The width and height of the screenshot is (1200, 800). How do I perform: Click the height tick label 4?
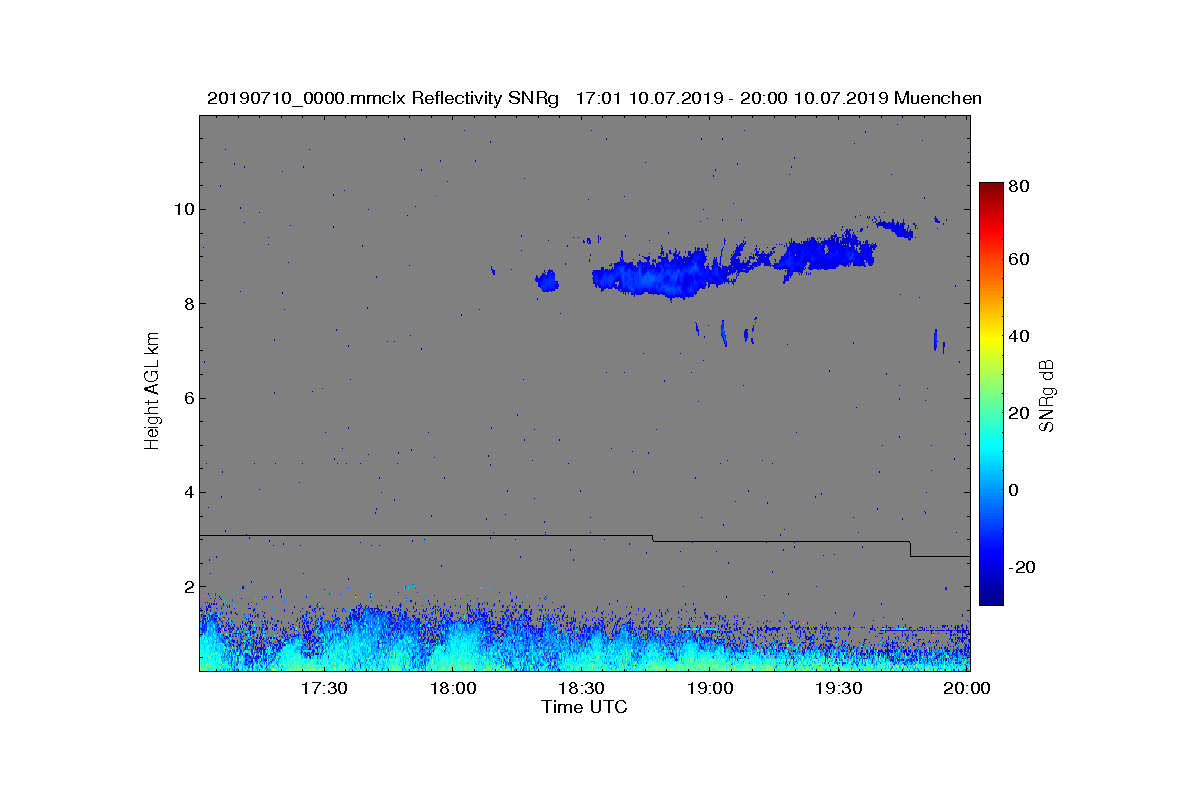click(187, 492)
